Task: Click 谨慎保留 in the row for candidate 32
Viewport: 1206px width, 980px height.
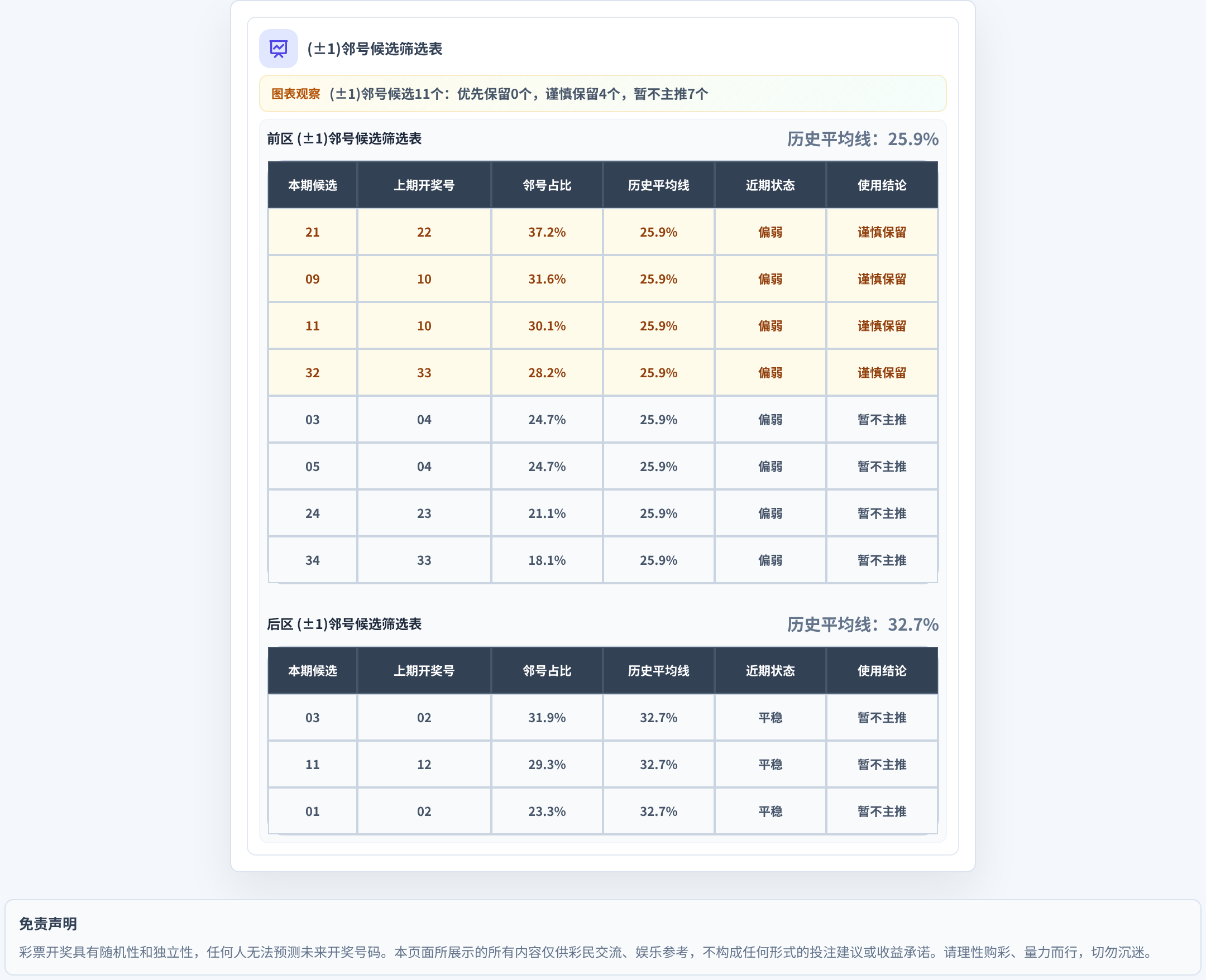Action: click(882, 373)
